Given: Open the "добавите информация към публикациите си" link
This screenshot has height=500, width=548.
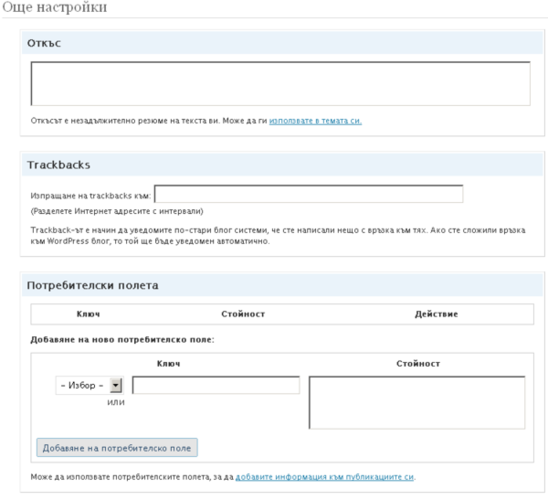Looking at the screenshot, I should tap(325, 477).
